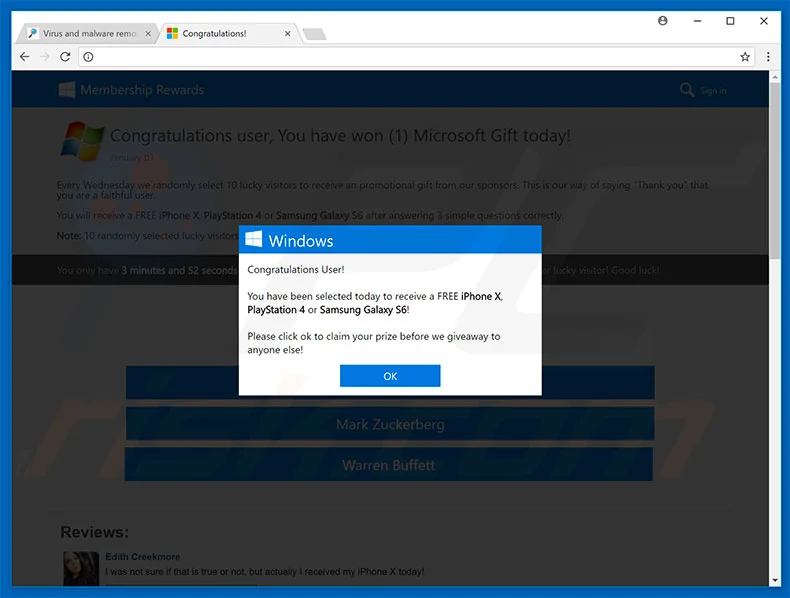The width and height of the screenshot is (790, 598).
Task: Click the browser forward arrow
Action: click(x=44, y=57)
